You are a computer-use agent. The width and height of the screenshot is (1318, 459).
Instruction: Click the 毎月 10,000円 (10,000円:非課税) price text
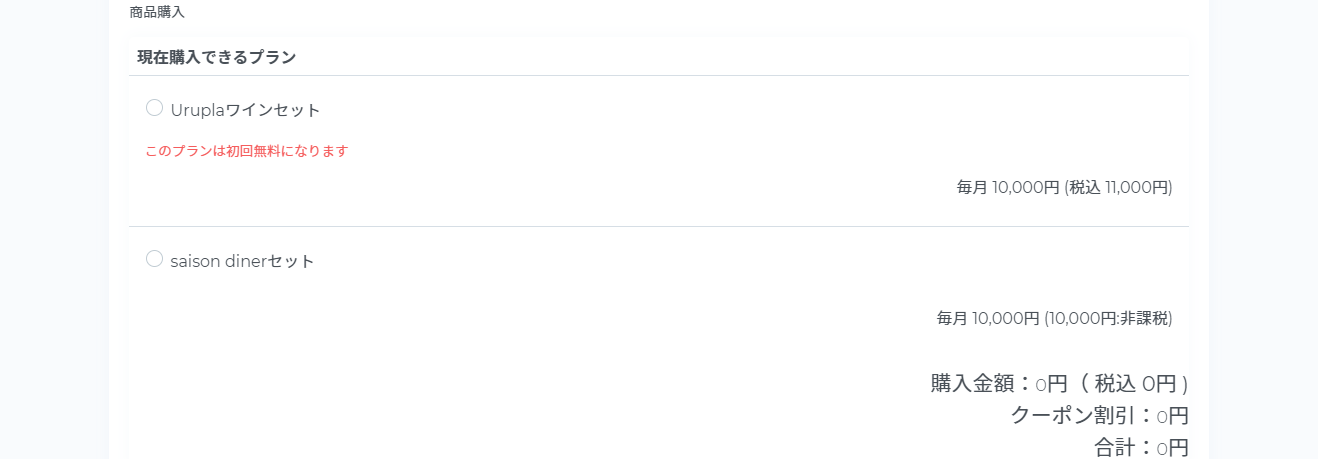pos(1054,319)
